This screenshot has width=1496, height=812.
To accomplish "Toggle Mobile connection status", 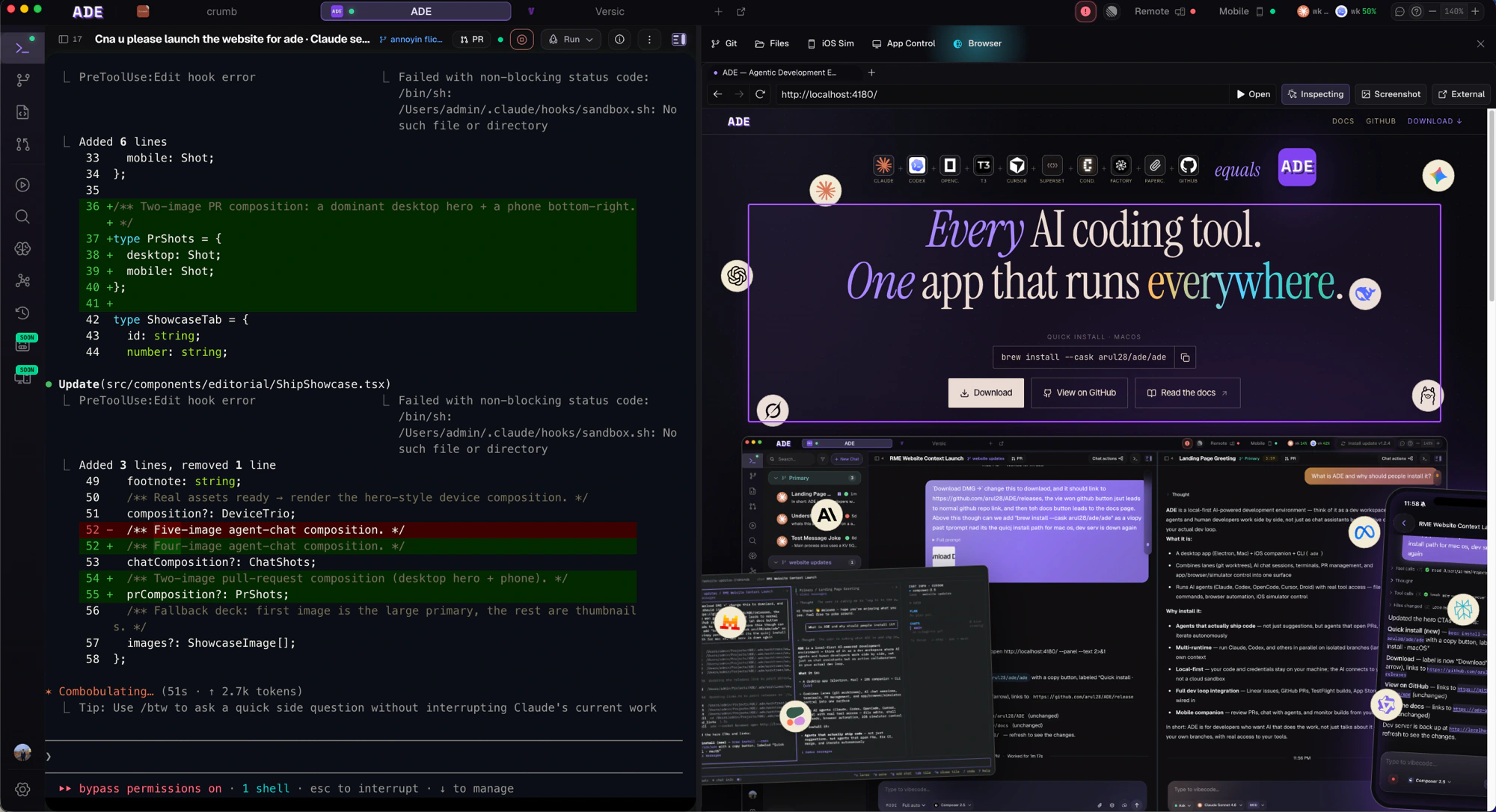I will pyautogui.click(x=1247, y=11).
